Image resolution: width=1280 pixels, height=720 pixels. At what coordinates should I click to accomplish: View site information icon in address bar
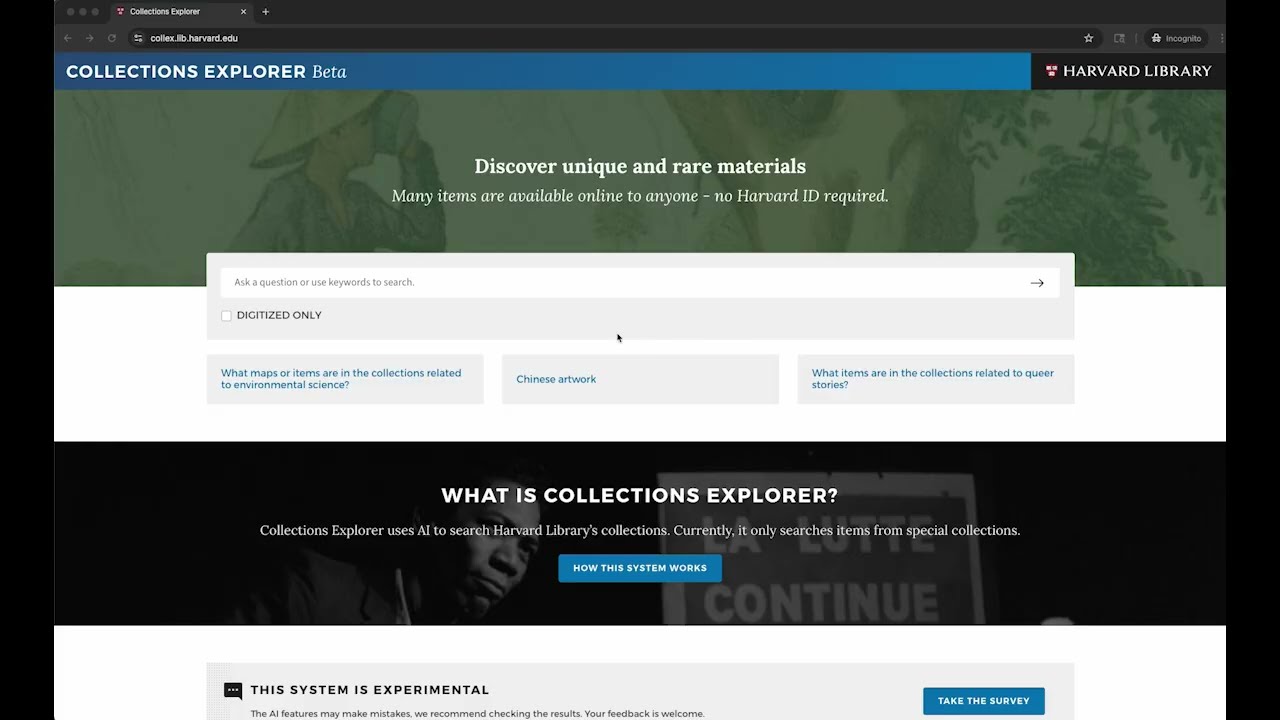click(138, 38)
